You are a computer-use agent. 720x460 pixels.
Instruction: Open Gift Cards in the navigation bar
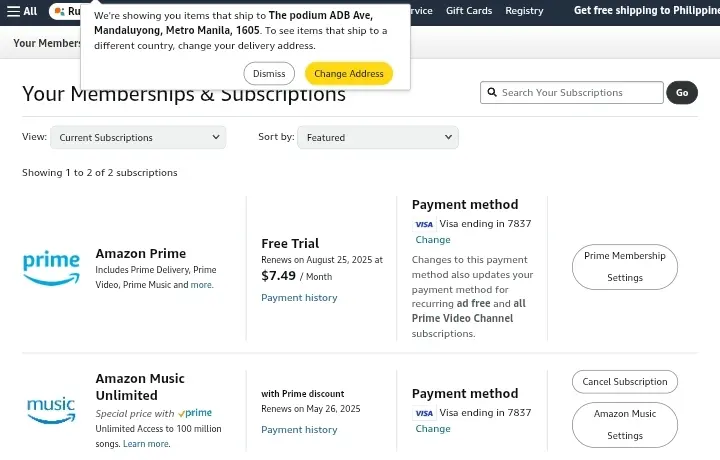coord(469,11)
